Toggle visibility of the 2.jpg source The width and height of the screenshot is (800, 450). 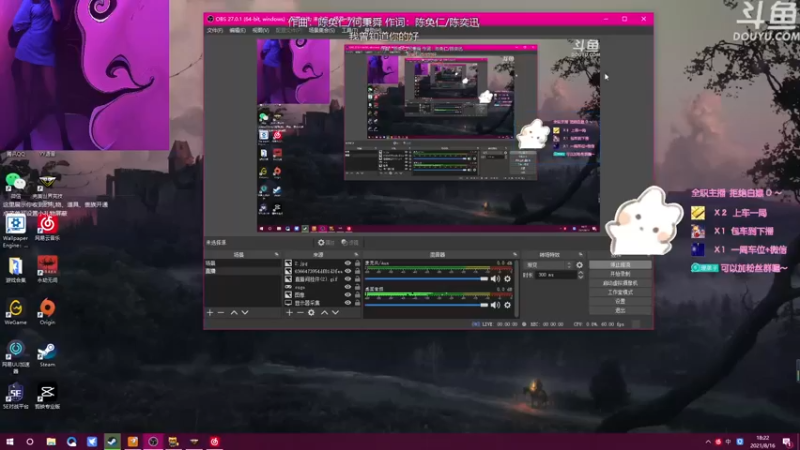[348, 263]
